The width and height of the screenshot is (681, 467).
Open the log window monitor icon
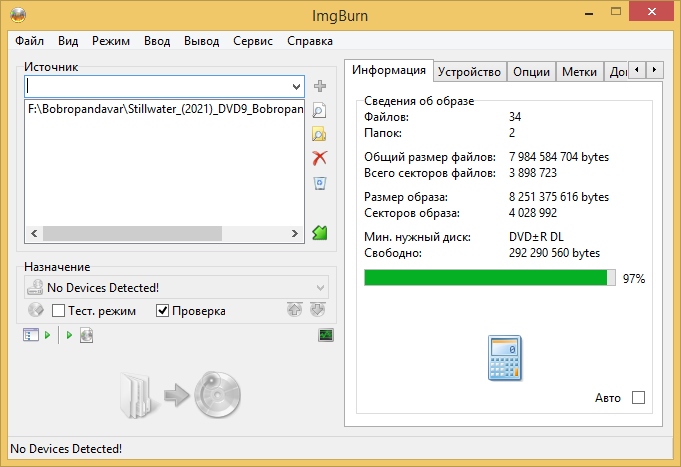(325, 335)
